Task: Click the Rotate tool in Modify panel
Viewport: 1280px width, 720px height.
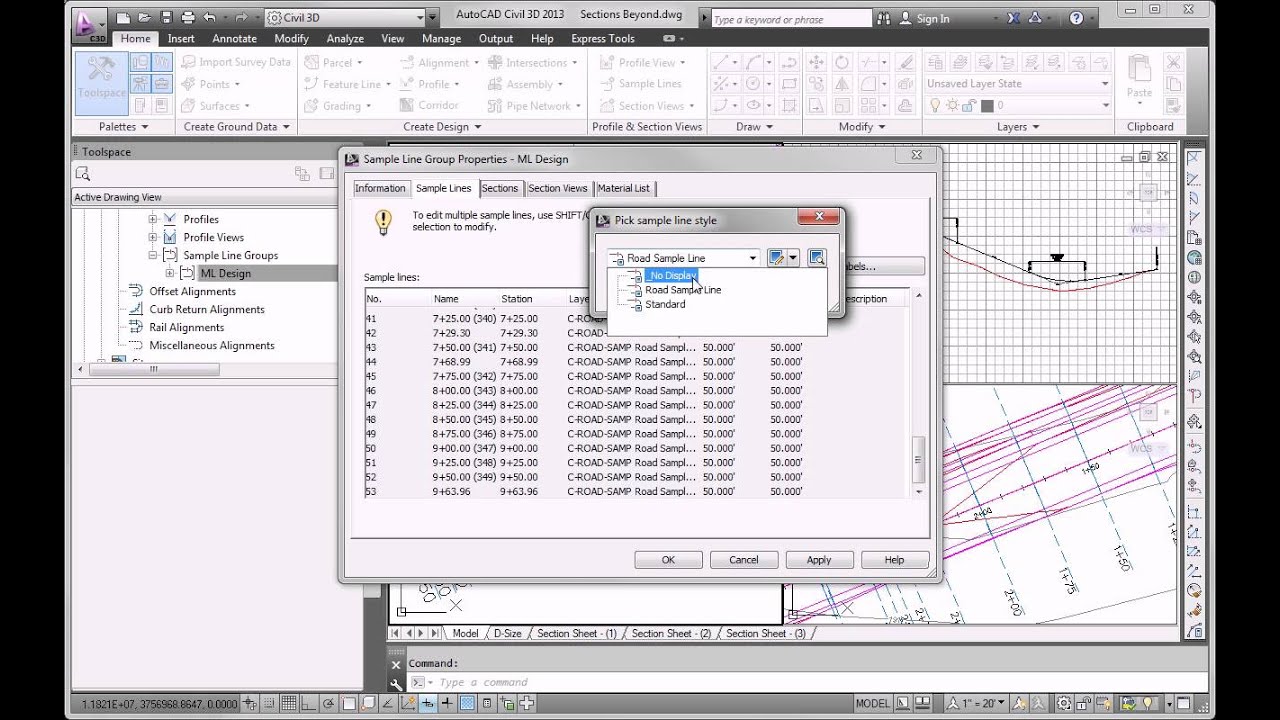Action: coord(841,62)
